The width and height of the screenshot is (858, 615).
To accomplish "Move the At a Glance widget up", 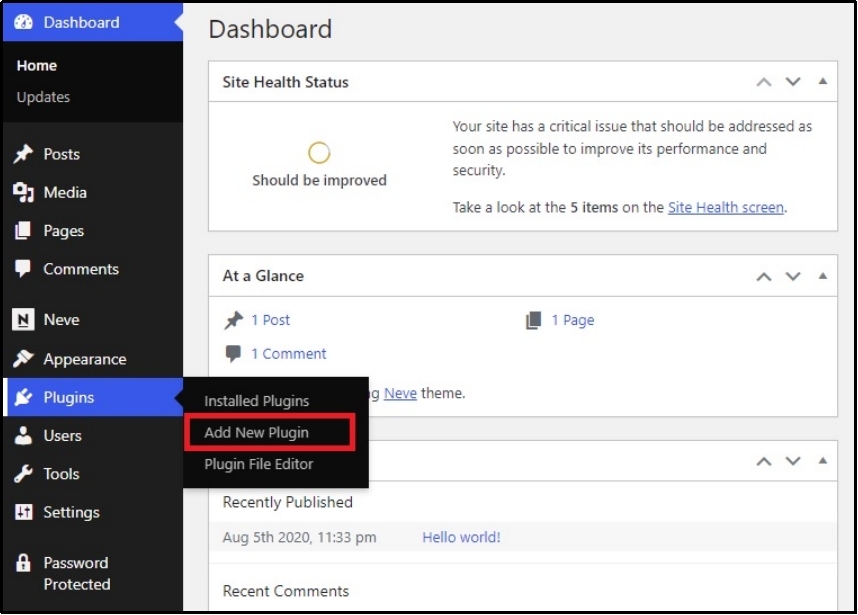I will [x=763, y=276].
